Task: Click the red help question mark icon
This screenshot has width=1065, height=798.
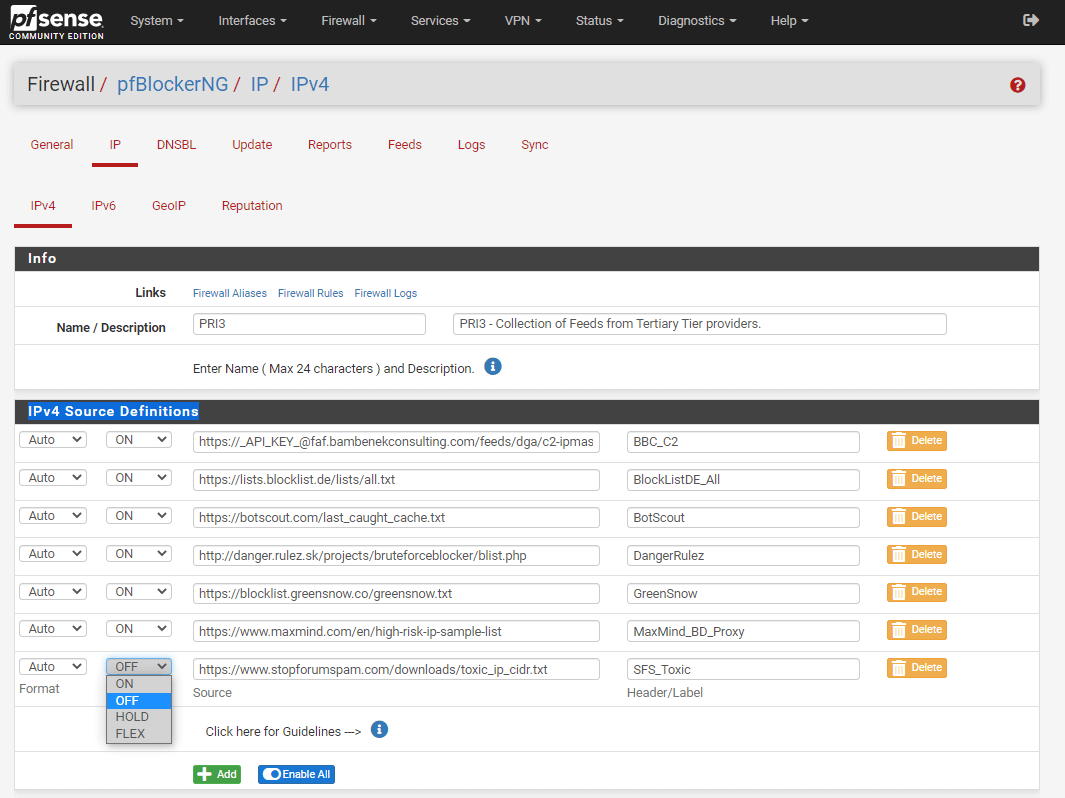Action: [x=1017, y=85]
